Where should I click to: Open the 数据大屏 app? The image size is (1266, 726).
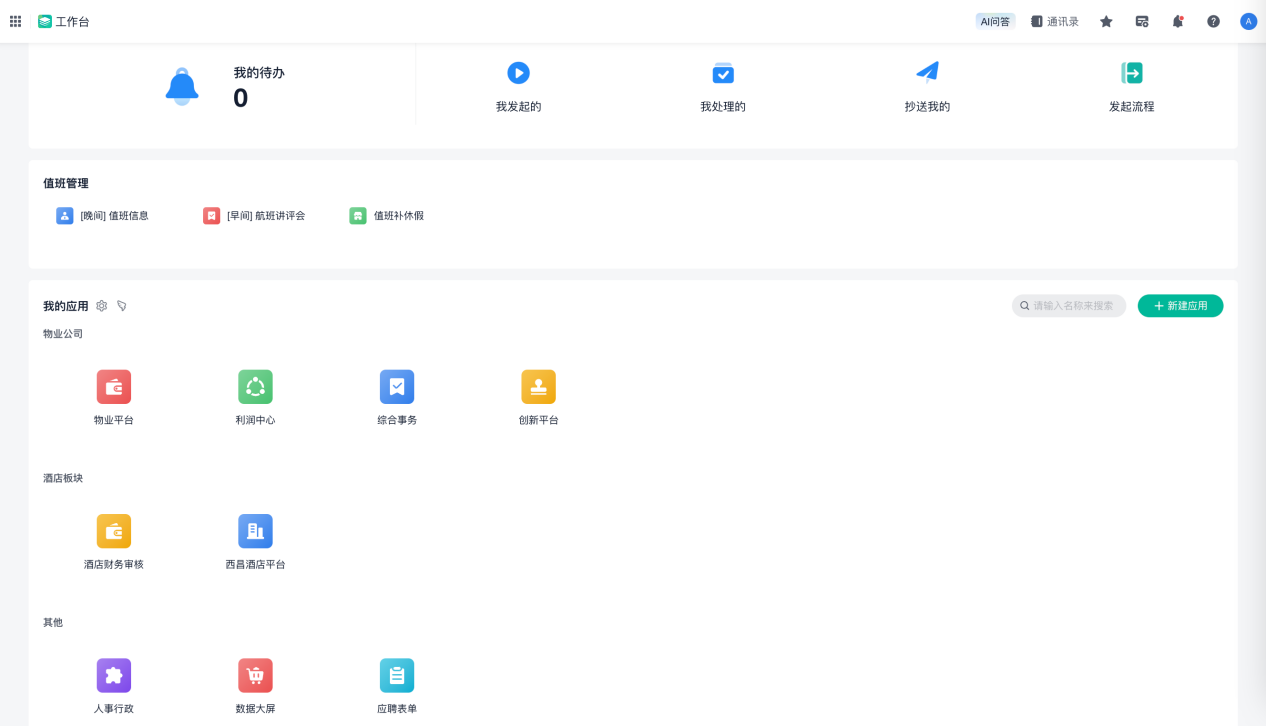click(x=255, y=675)
